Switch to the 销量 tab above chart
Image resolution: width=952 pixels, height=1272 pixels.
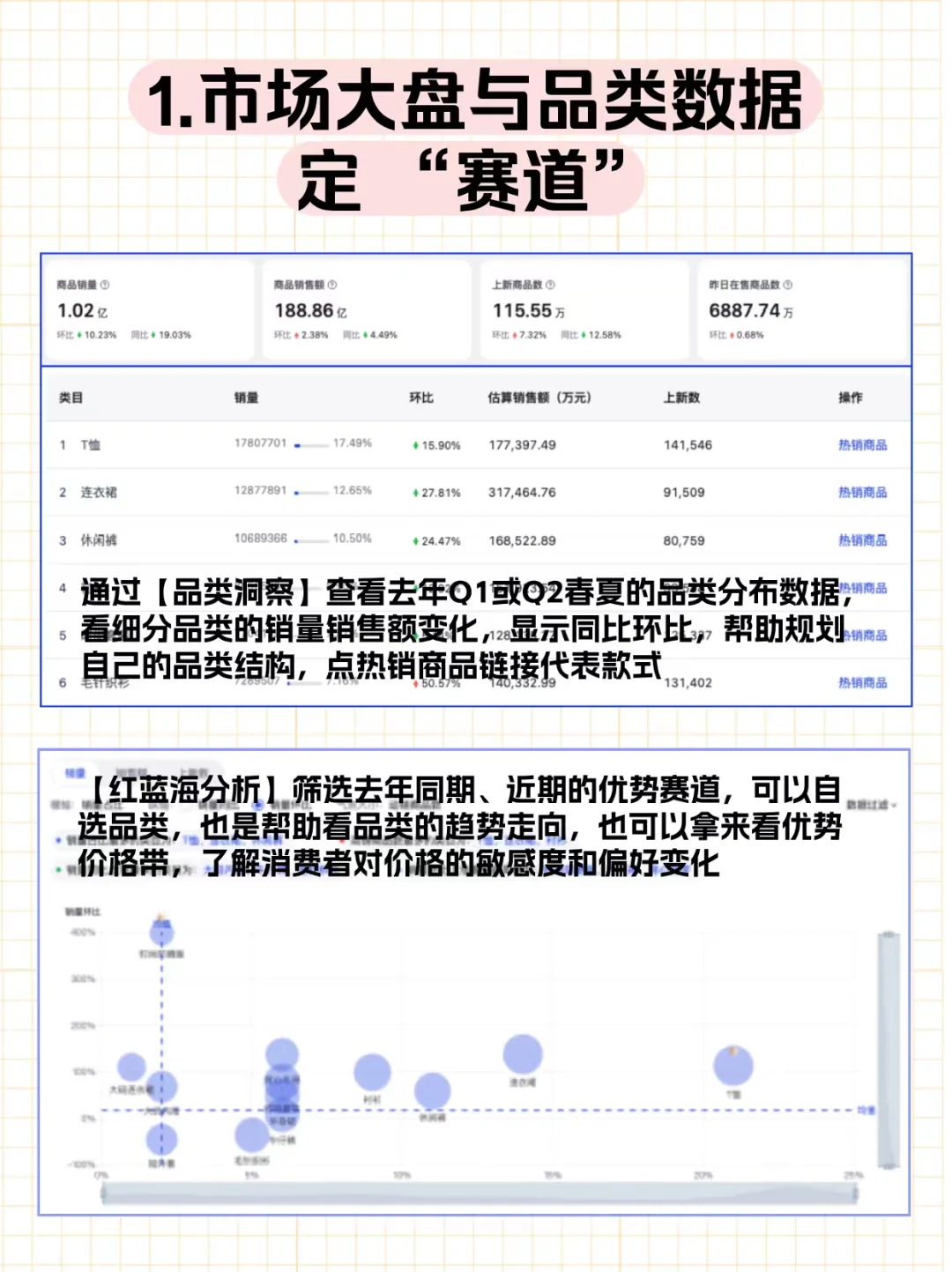(x=74, y=773)
